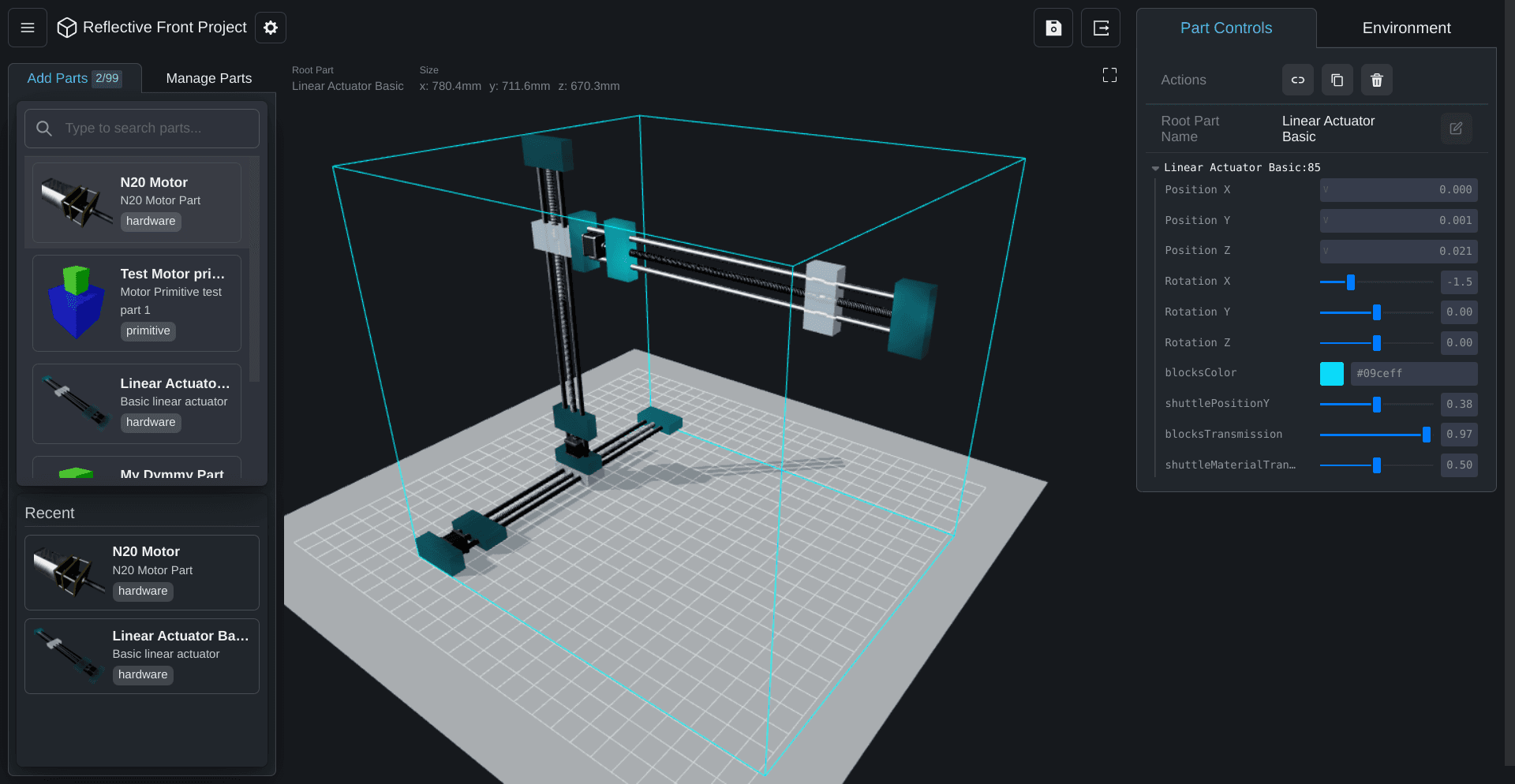Click the export project icon
Viewport: 1515px width, 784px height.
(x=1101, y=27)
